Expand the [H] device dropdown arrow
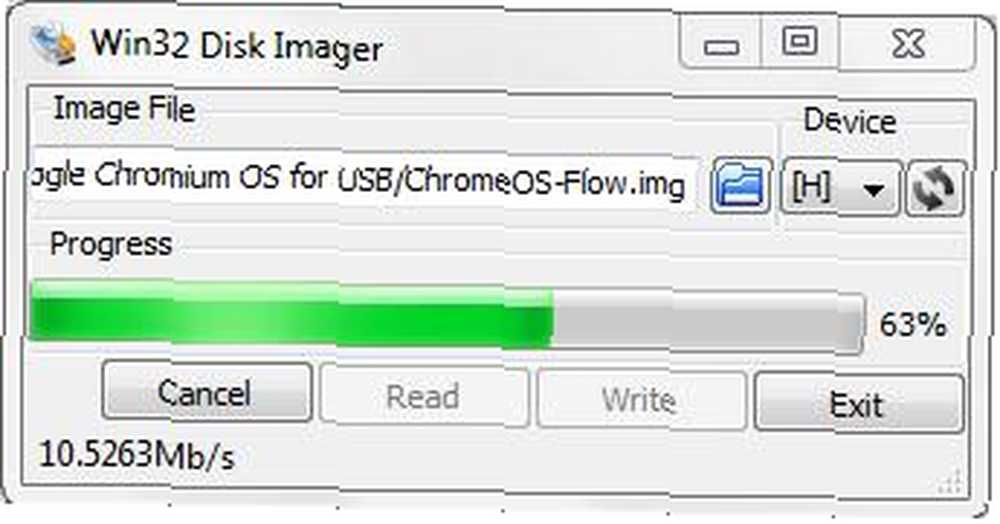Image resolution: width=1000 pixels, height=524 pixels. pos(872,190)
